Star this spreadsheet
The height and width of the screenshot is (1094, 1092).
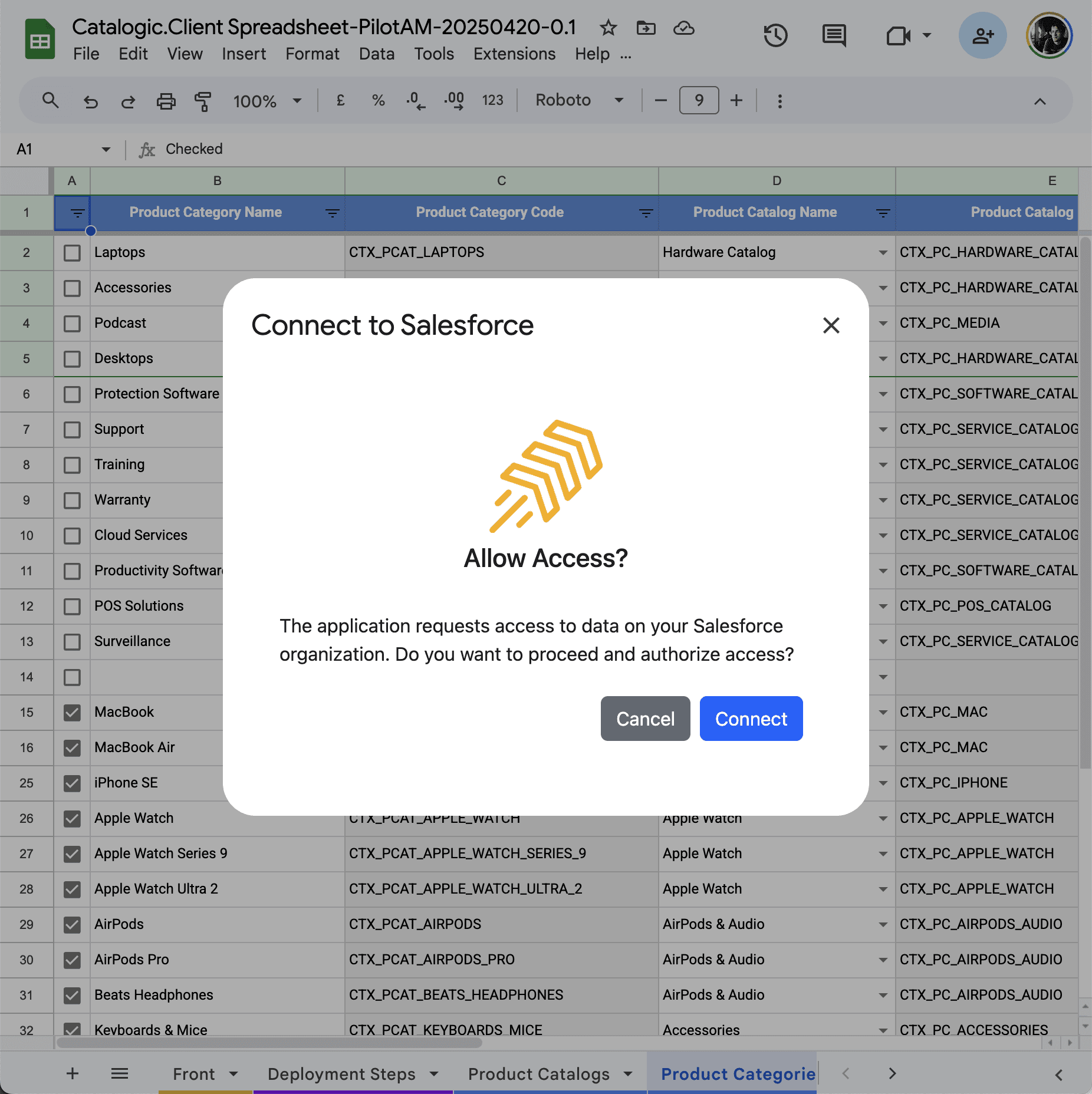tap(608, 28)
